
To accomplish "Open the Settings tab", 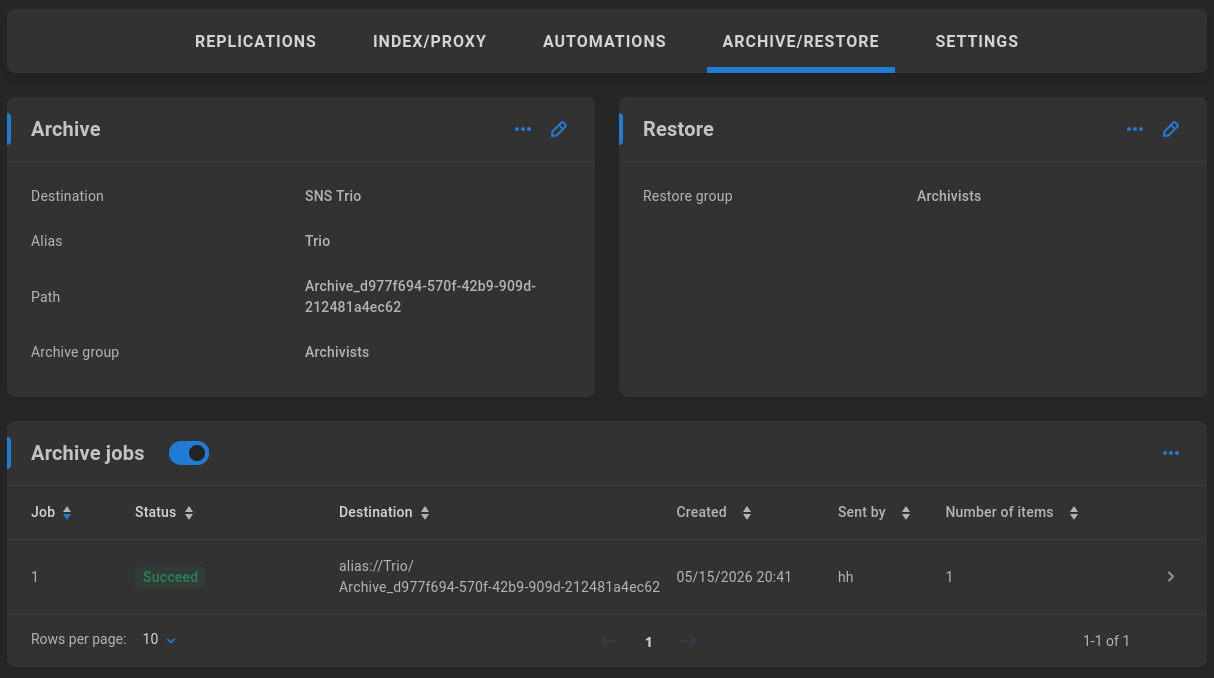I will click(x=977, y=41).
